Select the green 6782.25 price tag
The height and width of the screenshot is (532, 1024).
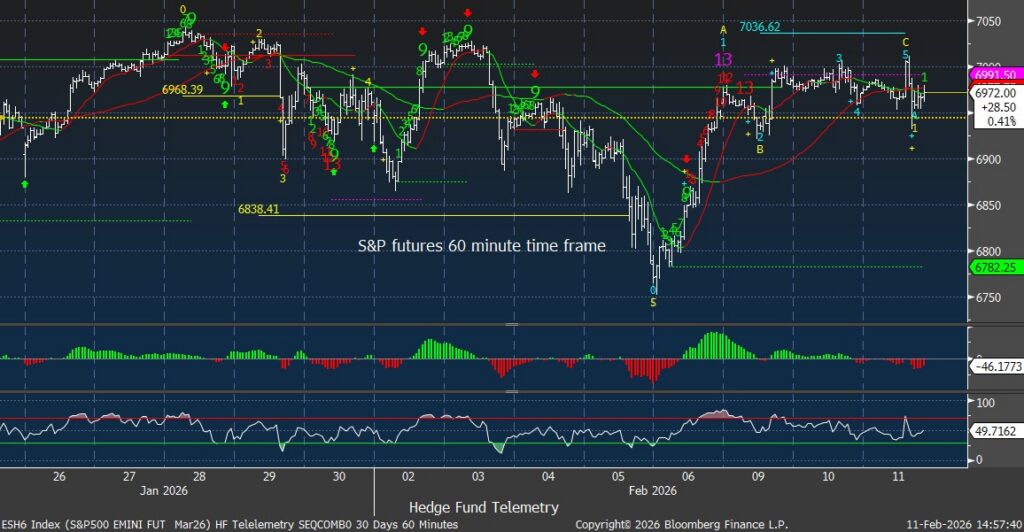(x=993, y=267)
